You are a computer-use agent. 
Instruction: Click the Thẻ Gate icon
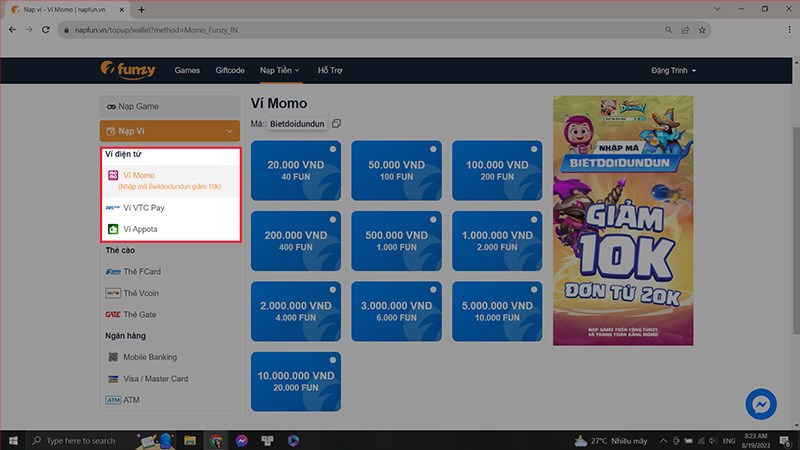[113, 314]
